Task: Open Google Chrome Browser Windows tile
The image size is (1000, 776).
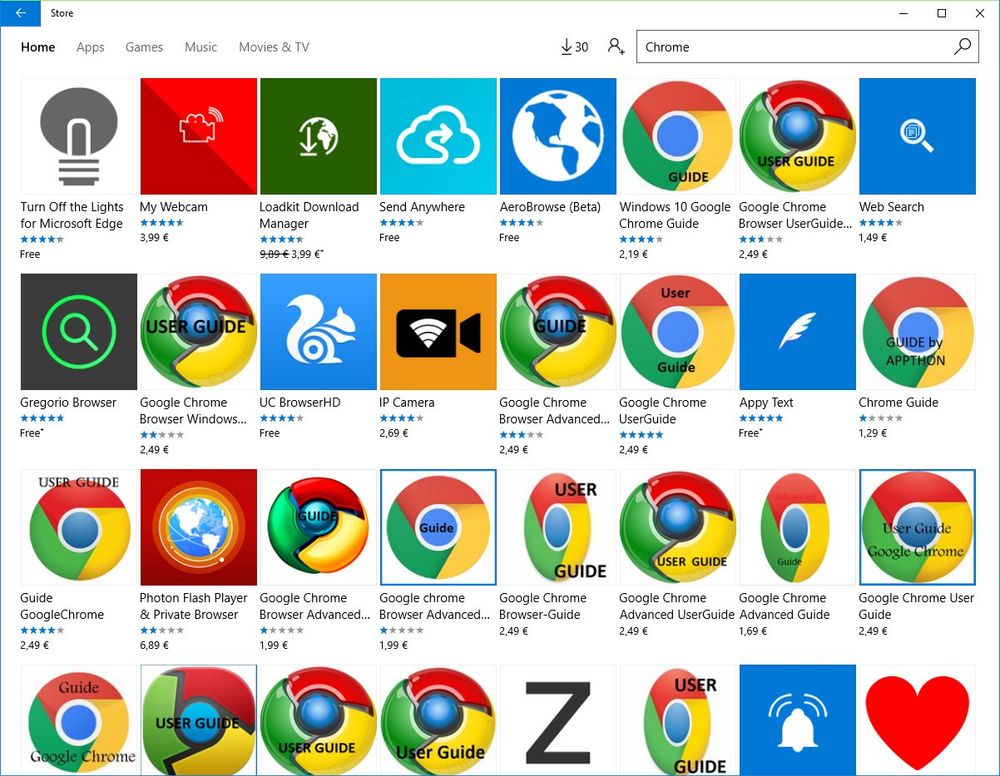Action: tap(198, 332)
